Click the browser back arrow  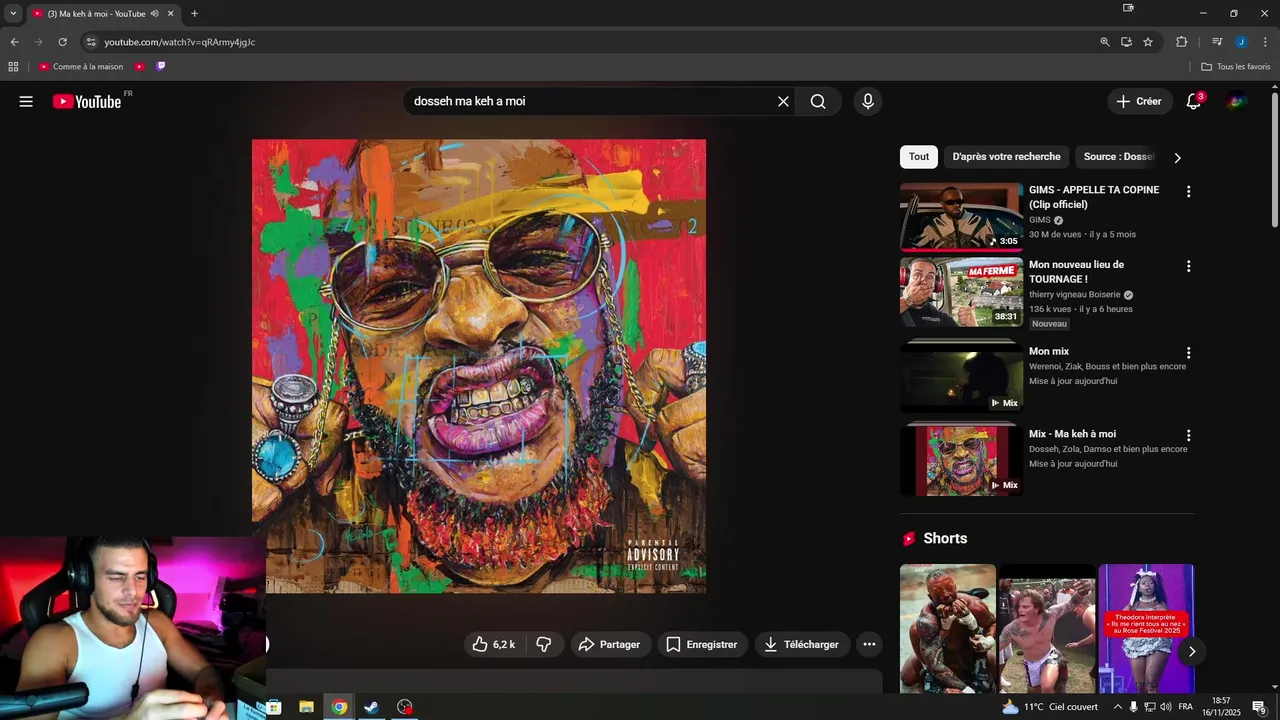pos(14,42)
